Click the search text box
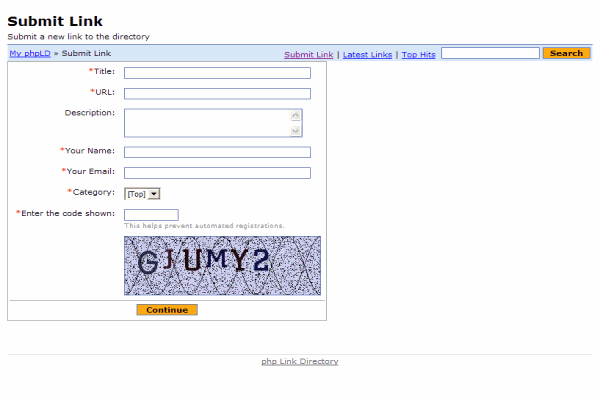Image resolution: width=600 pixels, height=400 pixels. tap(490, 53)
